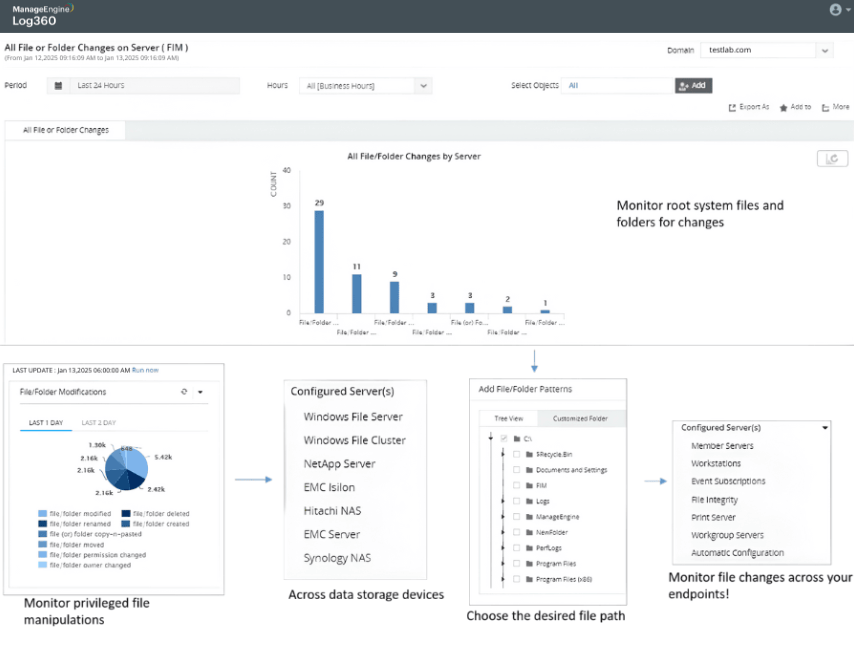854x656 pixels.
Task: Choose Windows File Server from list
Action: point(353,417)
